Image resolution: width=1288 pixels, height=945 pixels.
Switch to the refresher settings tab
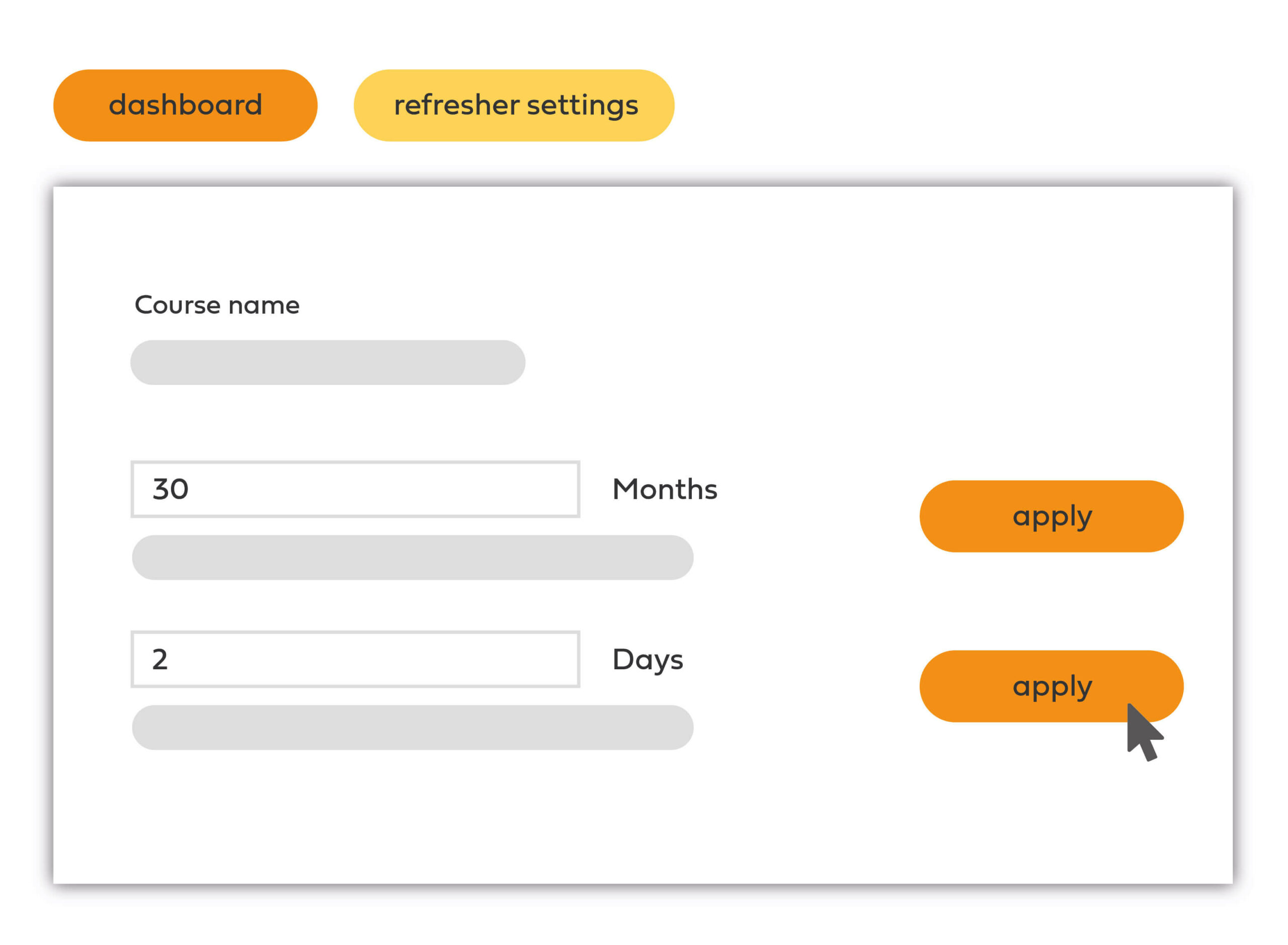[514, 106]
